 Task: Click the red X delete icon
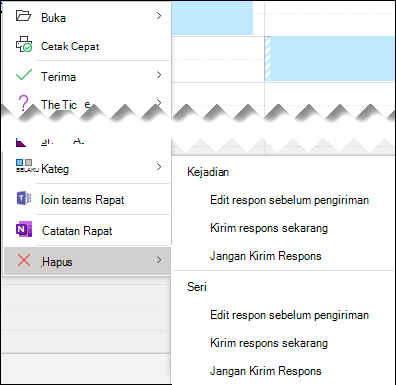click(24, 260)
